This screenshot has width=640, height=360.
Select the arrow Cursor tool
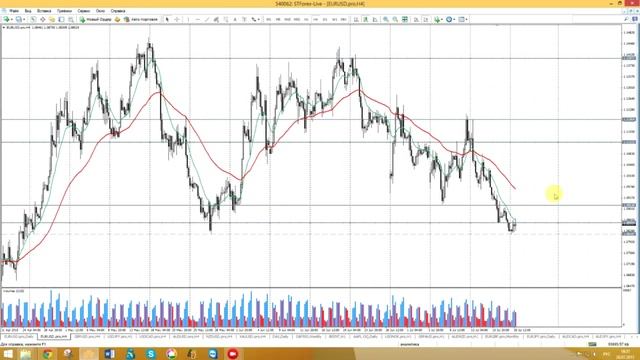click(x=167, y=19)
